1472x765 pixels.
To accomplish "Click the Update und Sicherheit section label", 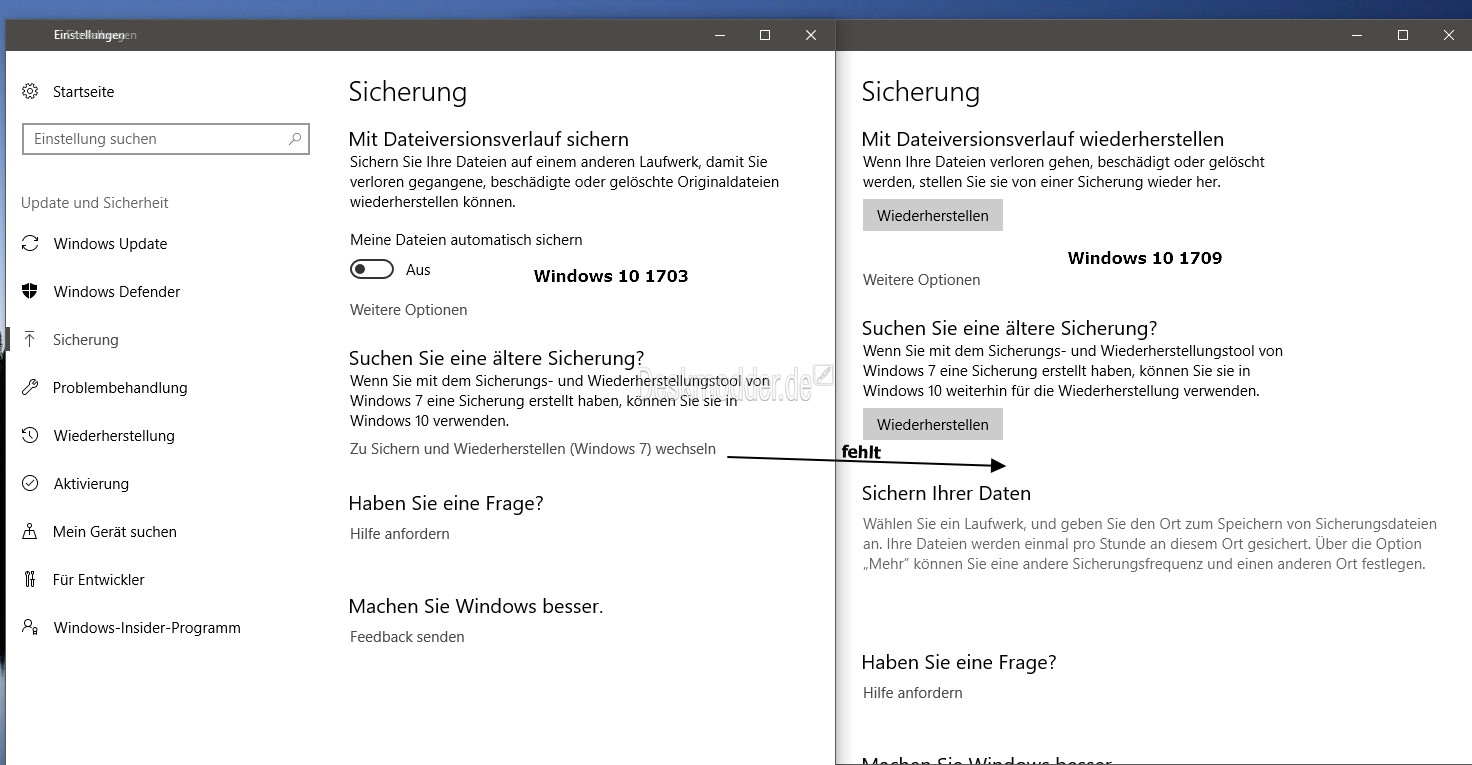I will [94, 202].
